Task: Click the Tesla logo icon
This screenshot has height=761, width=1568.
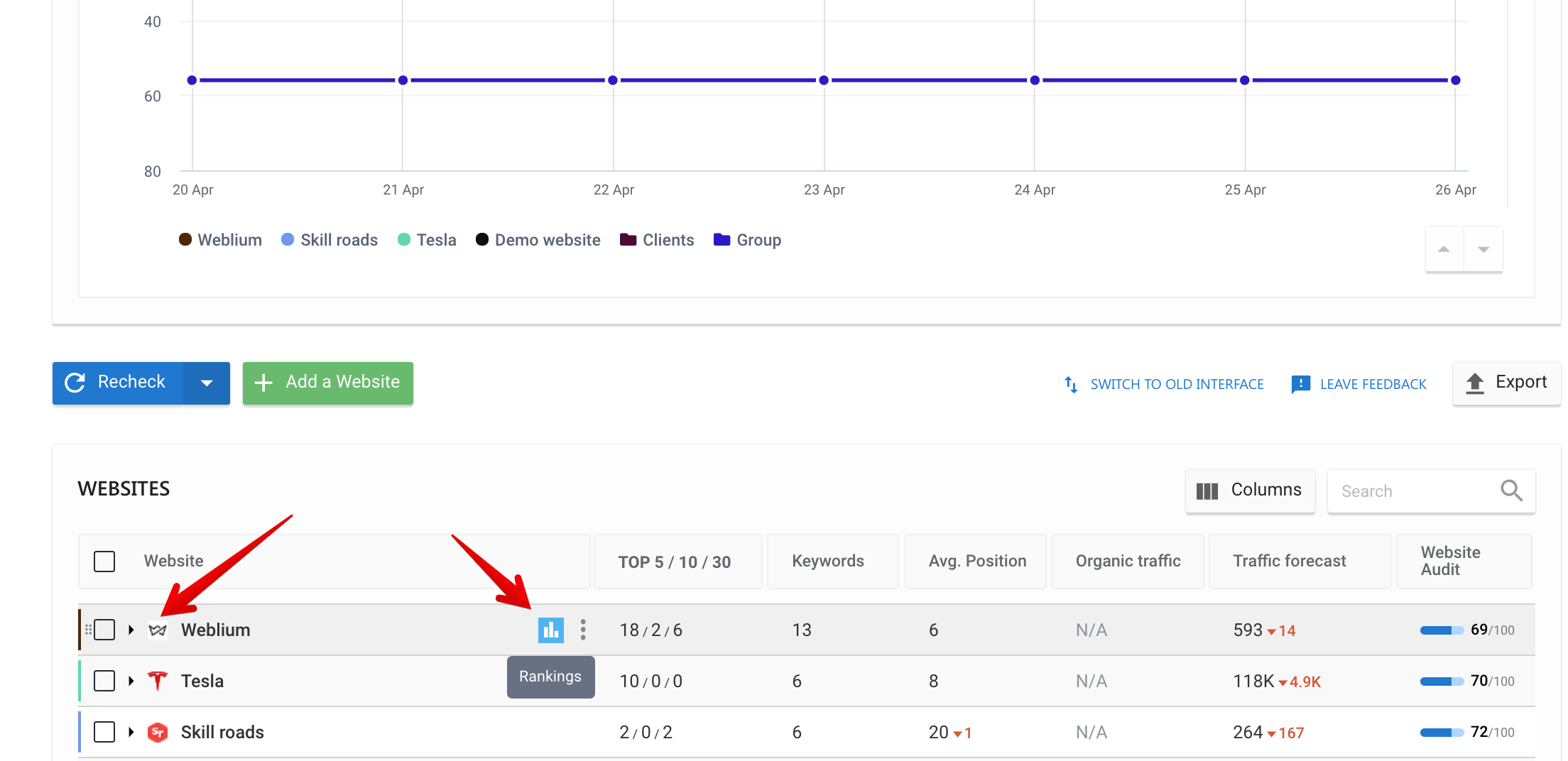Action: coord(158,681)
